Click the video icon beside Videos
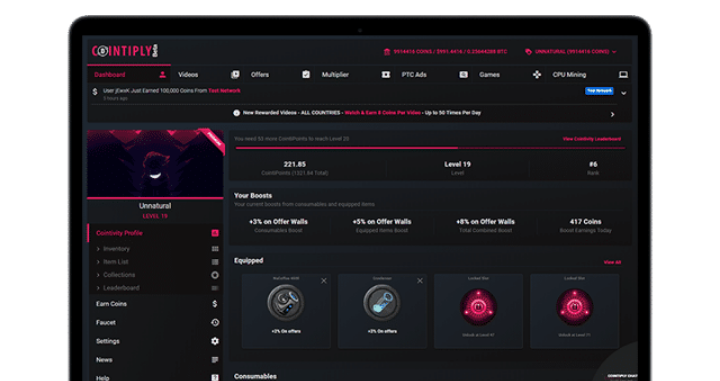720x381 pixels. click(x=235, y=74)
